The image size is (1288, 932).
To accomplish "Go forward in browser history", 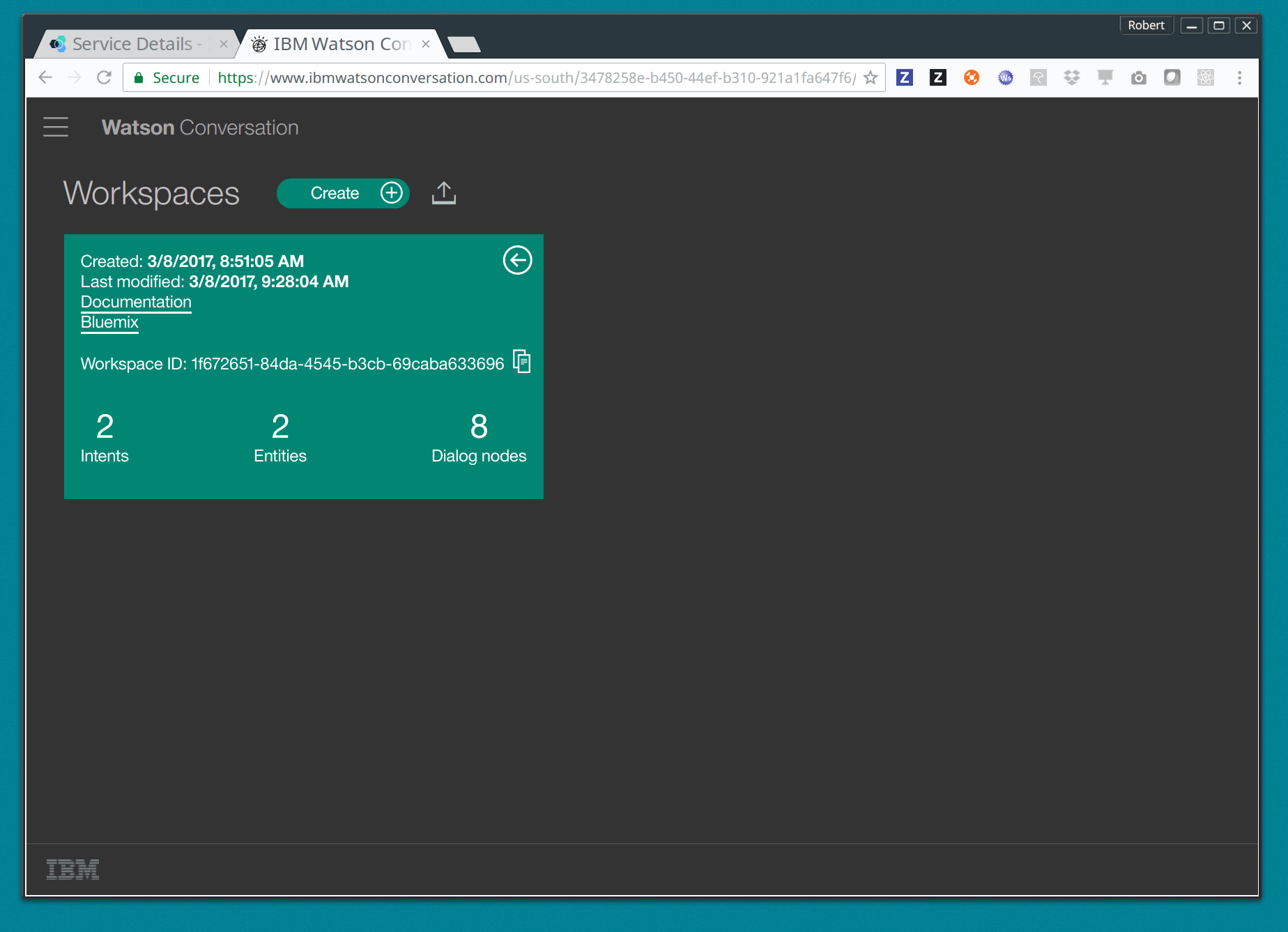I will 75,77.
